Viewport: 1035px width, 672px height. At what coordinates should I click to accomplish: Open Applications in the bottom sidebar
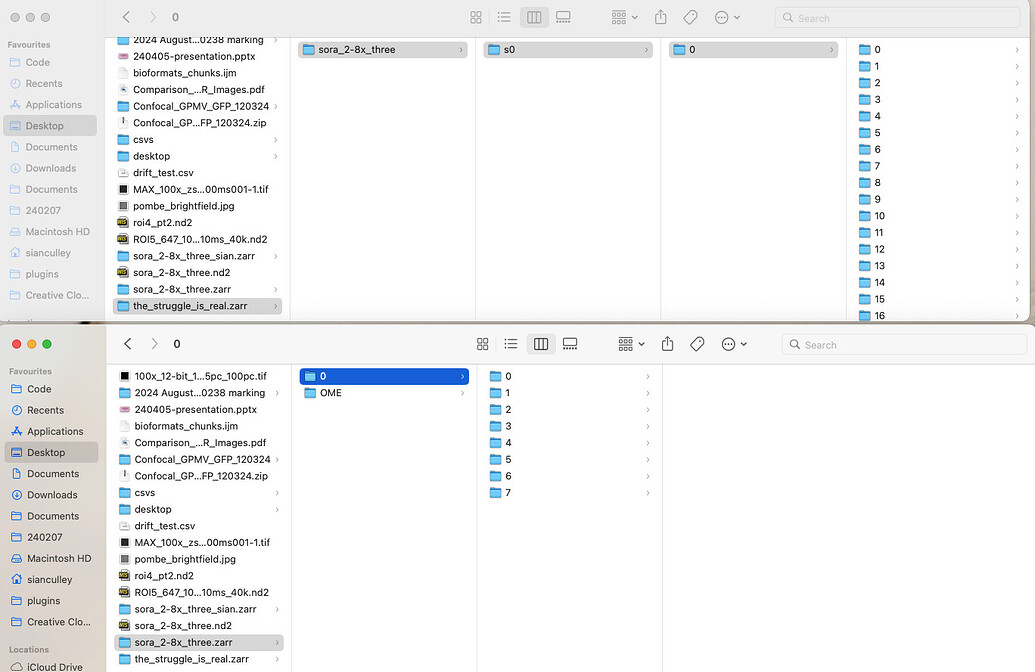pyautogui.click(x=55, y=432)
